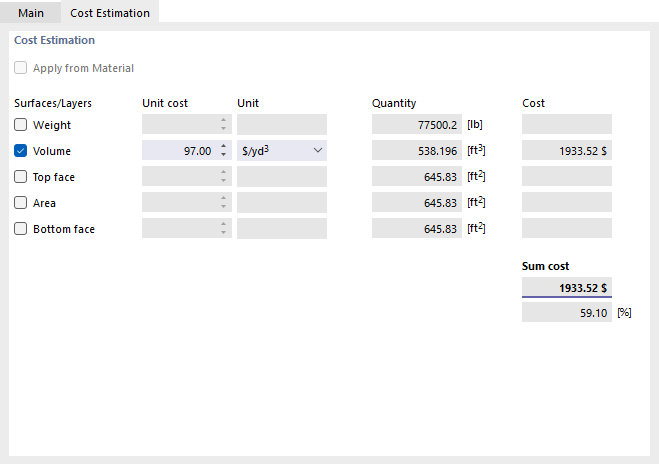The height and width of the screenshot is (464, 659).
Task: Click the percentage field showing 59.10
Action: (x=566, y=313)
